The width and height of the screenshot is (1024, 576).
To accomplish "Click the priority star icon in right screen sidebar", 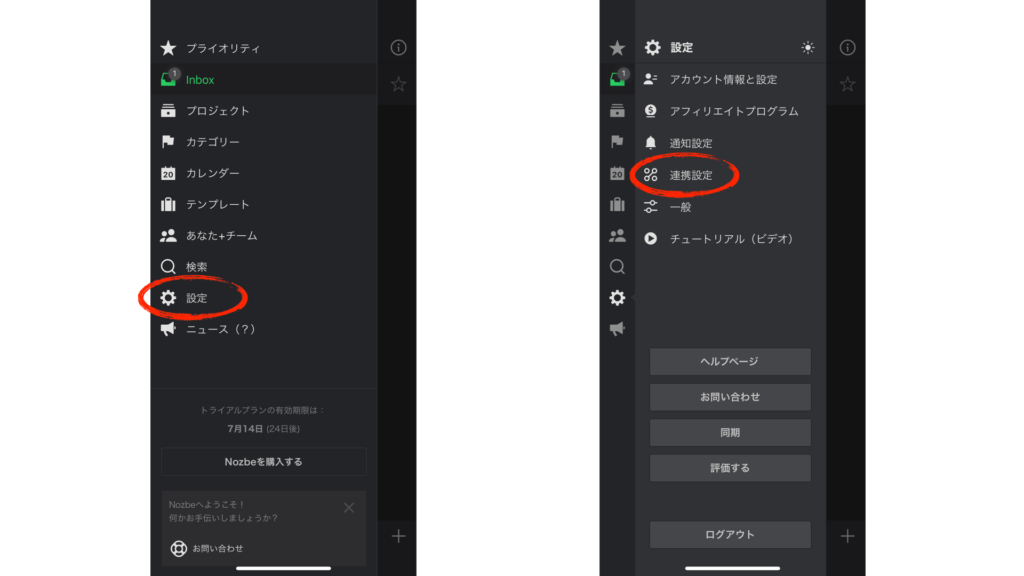I will point(617,48).
